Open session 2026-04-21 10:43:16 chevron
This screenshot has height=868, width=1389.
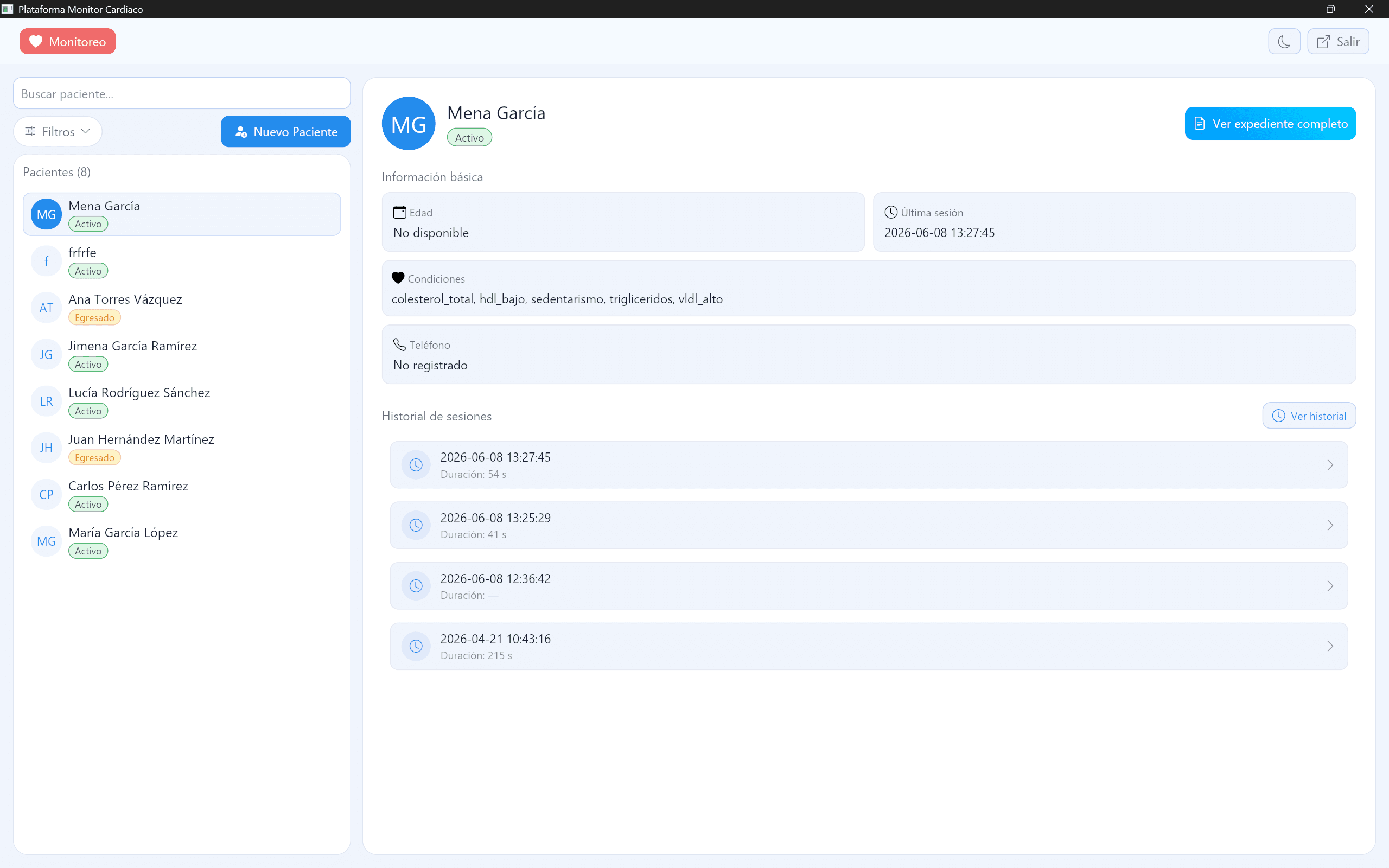tap(1330, 647)
